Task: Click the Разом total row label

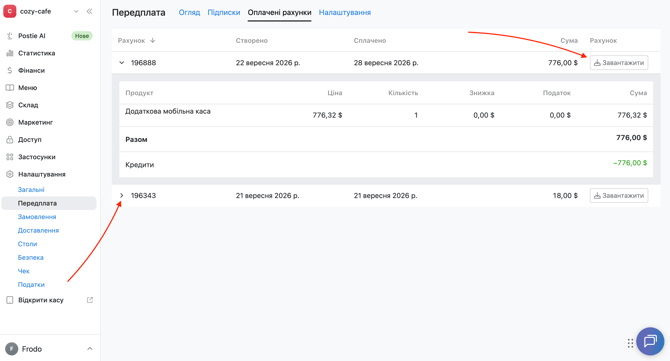Action: point(136,139)
